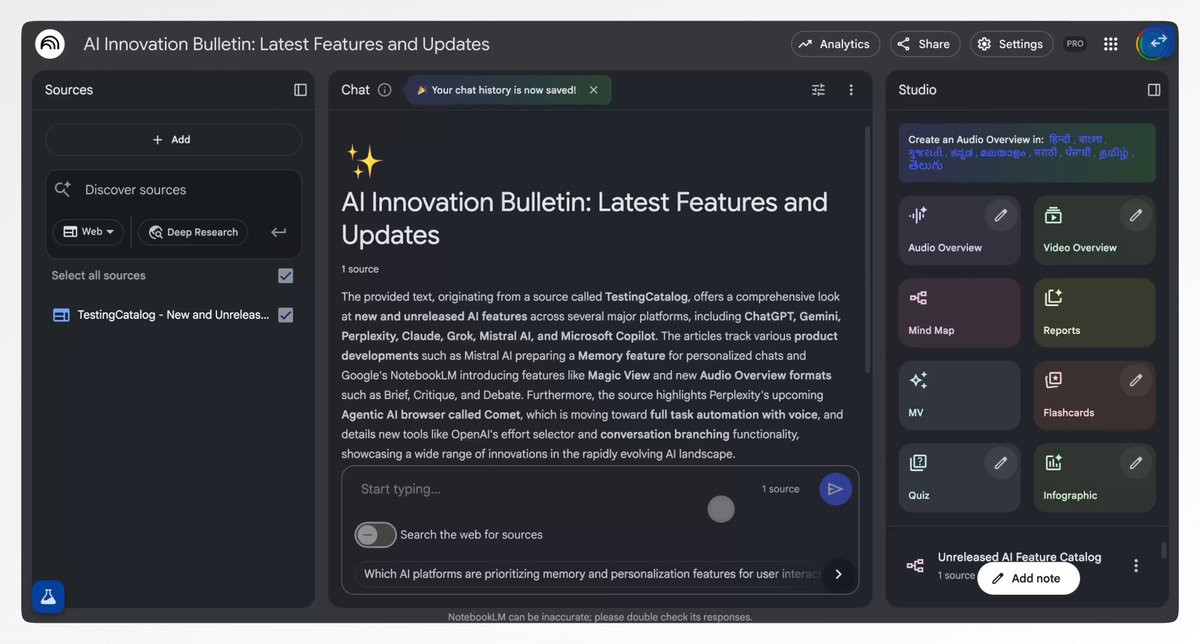Customize Video Overview with pencil icon
1200x644 pixels.
(1135, 215)
